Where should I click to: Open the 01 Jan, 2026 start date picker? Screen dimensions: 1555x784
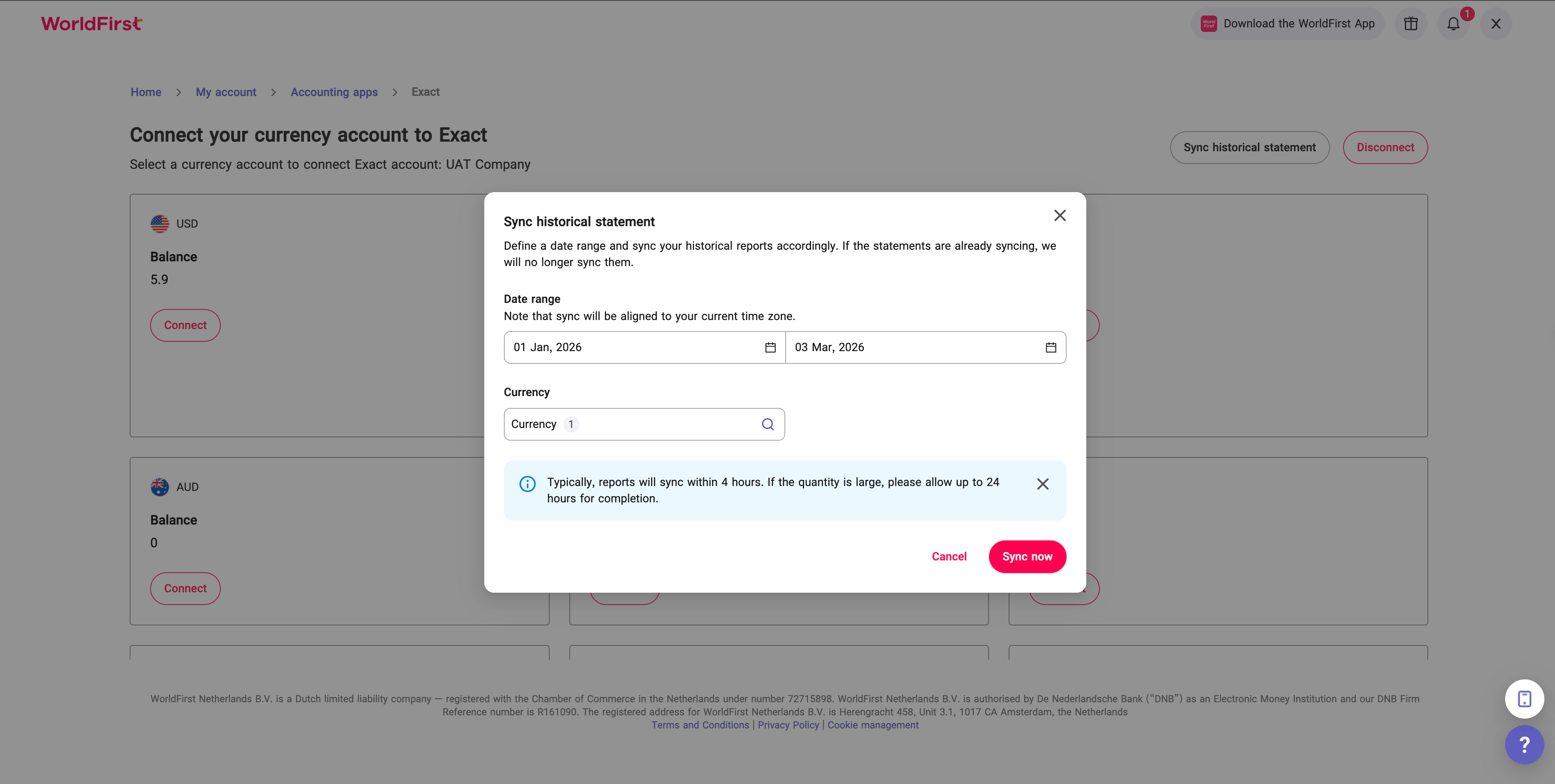(634, 347)
